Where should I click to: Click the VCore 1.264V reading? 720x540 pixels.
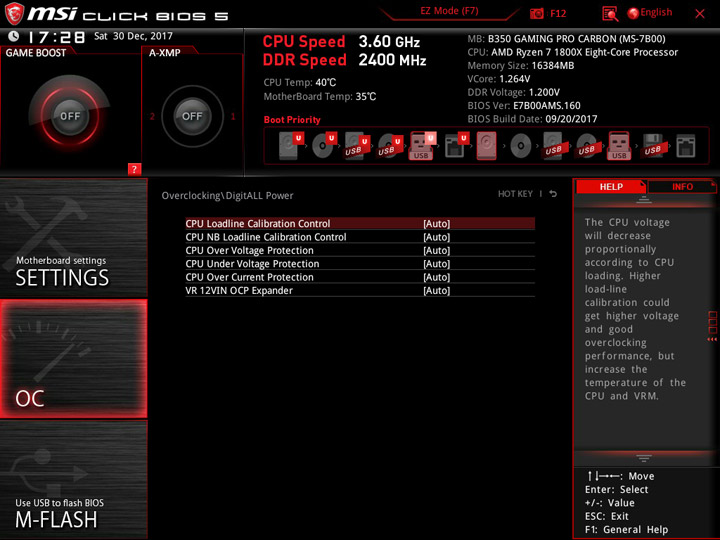[499, 79]
